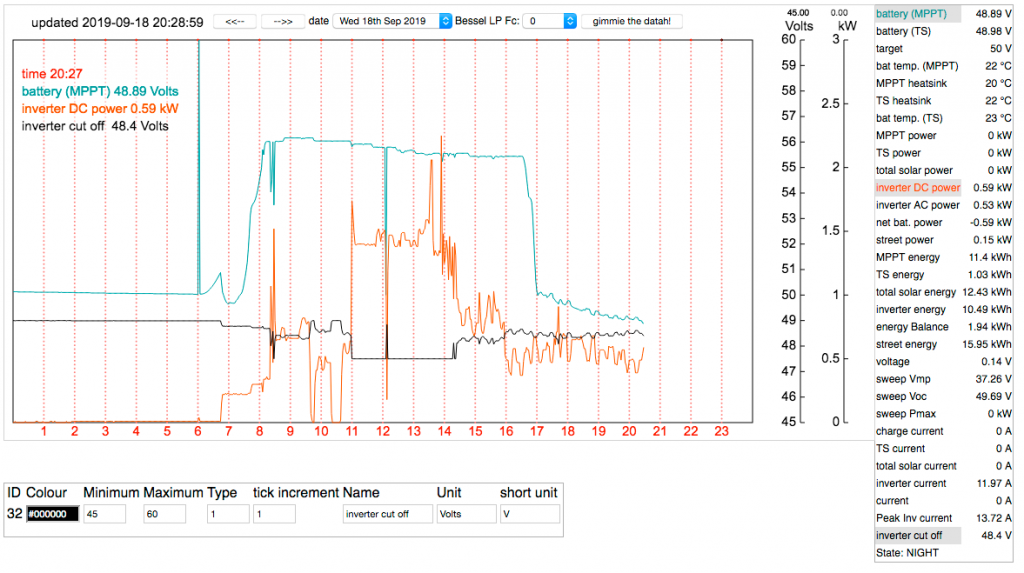The width and height of the screenshot is (1024, 573).
Task: Click the Minimum input field showing 45
Action: coord(104,514)
